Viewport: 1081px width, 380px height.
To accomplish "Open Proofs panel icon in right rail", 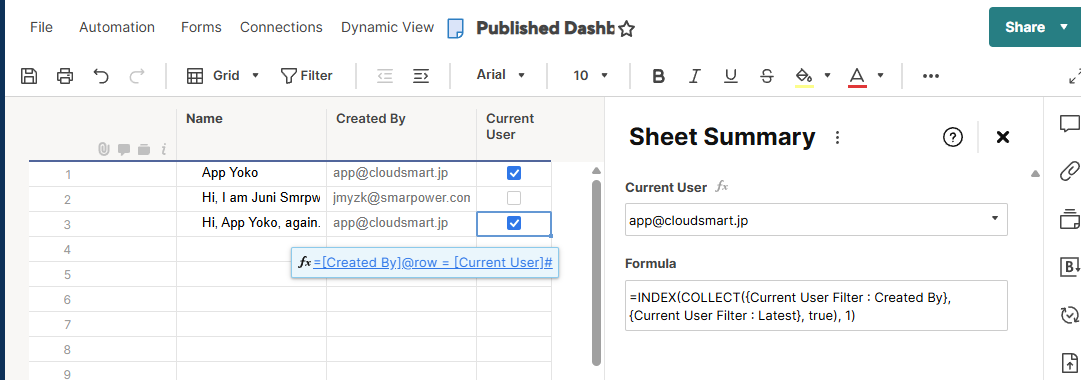I will point(1069,220).
